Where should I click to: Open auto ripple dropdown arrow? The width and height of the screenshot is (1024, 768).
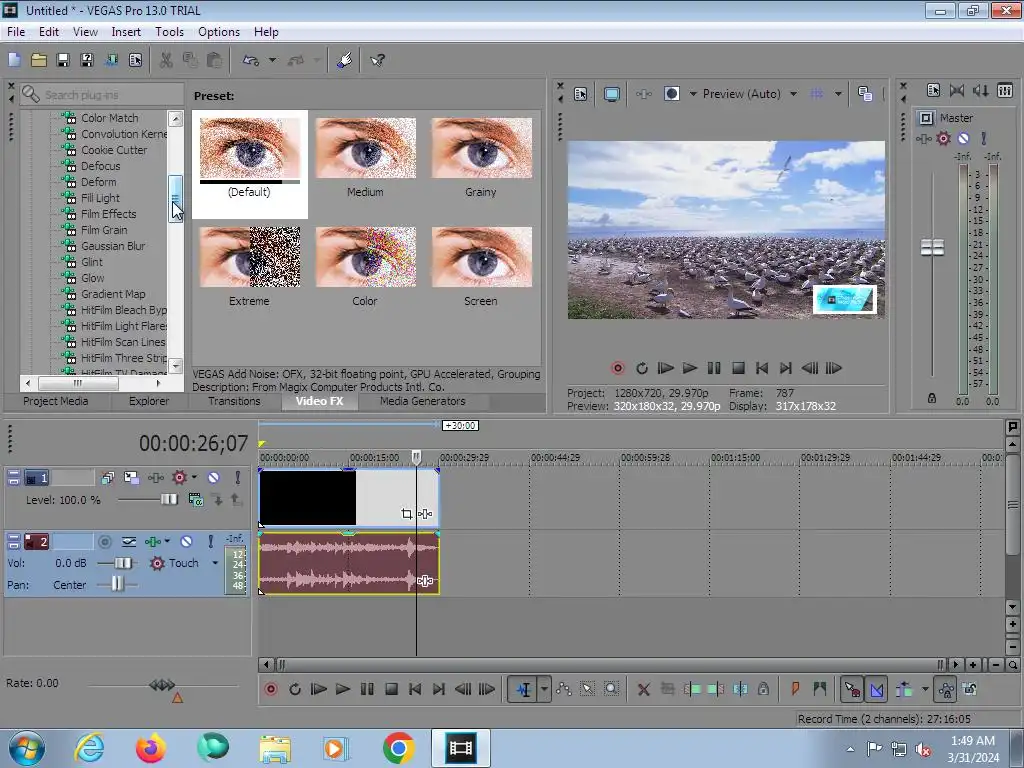(925, 689)
